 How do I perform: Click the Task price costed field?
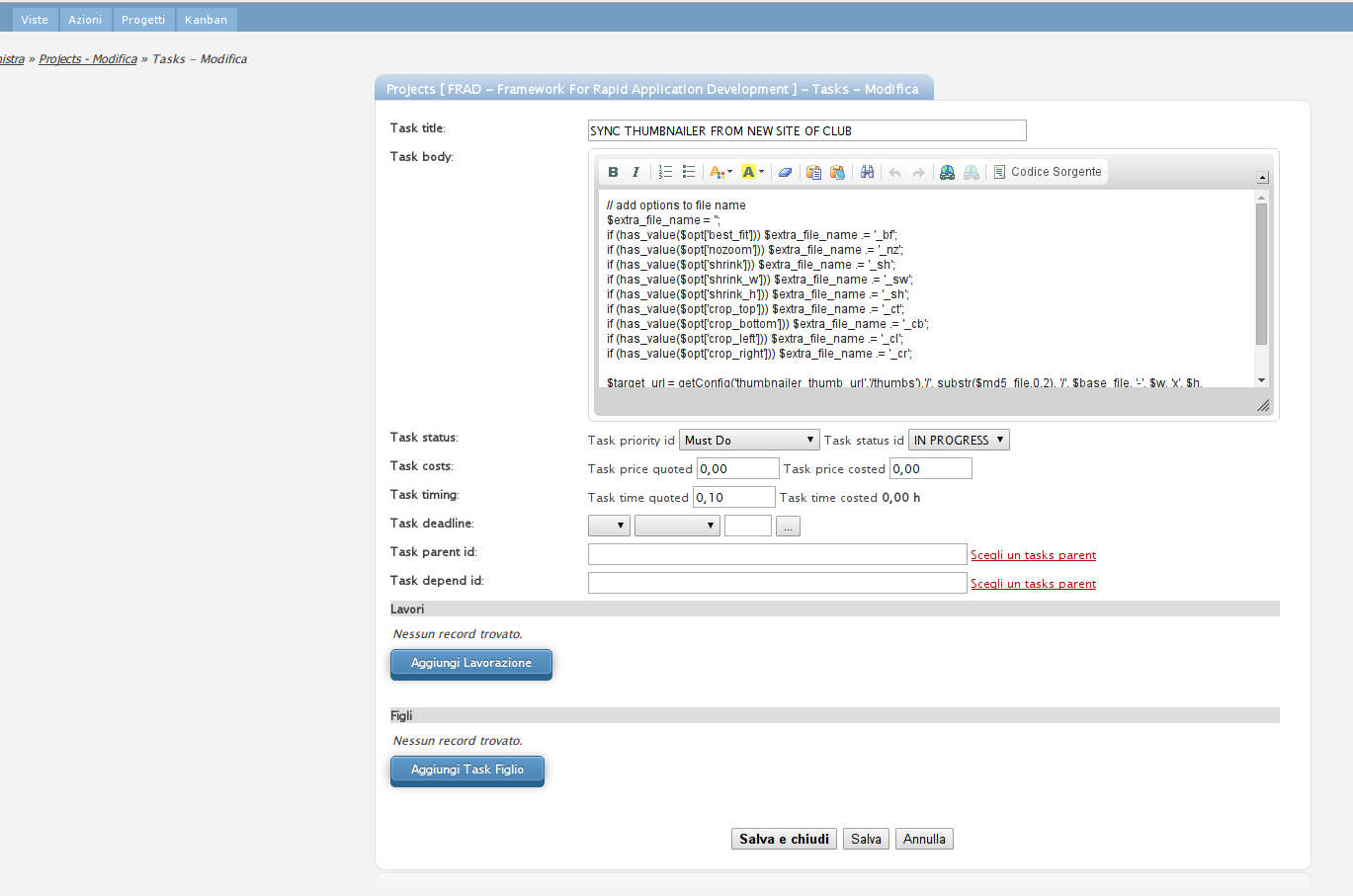point(931,469)
